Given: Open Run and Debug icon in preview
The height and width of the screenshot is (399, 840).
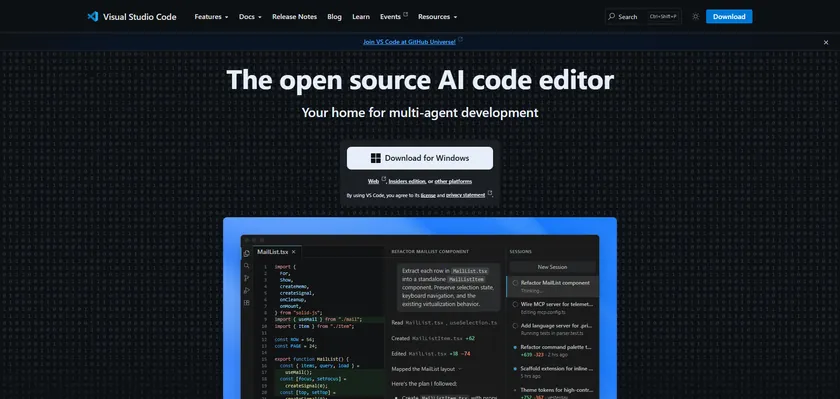Looking at the screenshot, I should [246, 290].
